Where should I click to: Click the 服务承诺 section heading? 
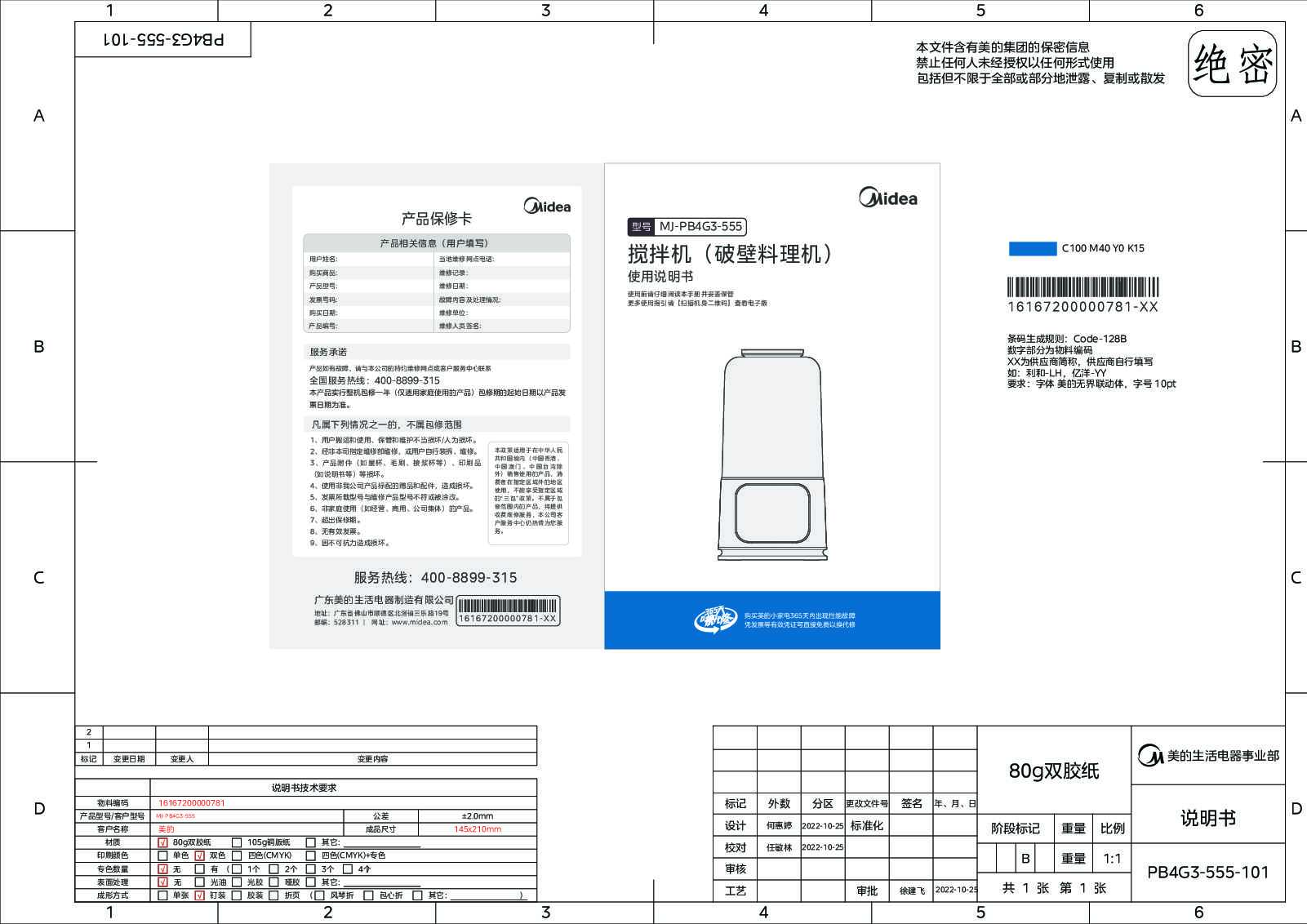tap(328, 352)
